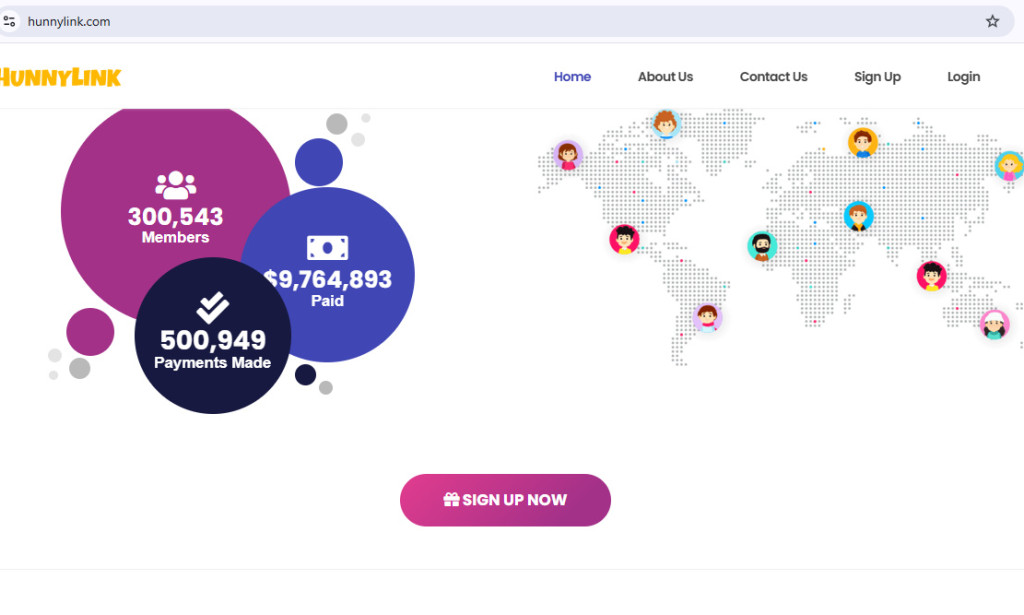This screenshot has width=1024, height=615.
Task: Navigate to About Us
Action: point(665,77)
